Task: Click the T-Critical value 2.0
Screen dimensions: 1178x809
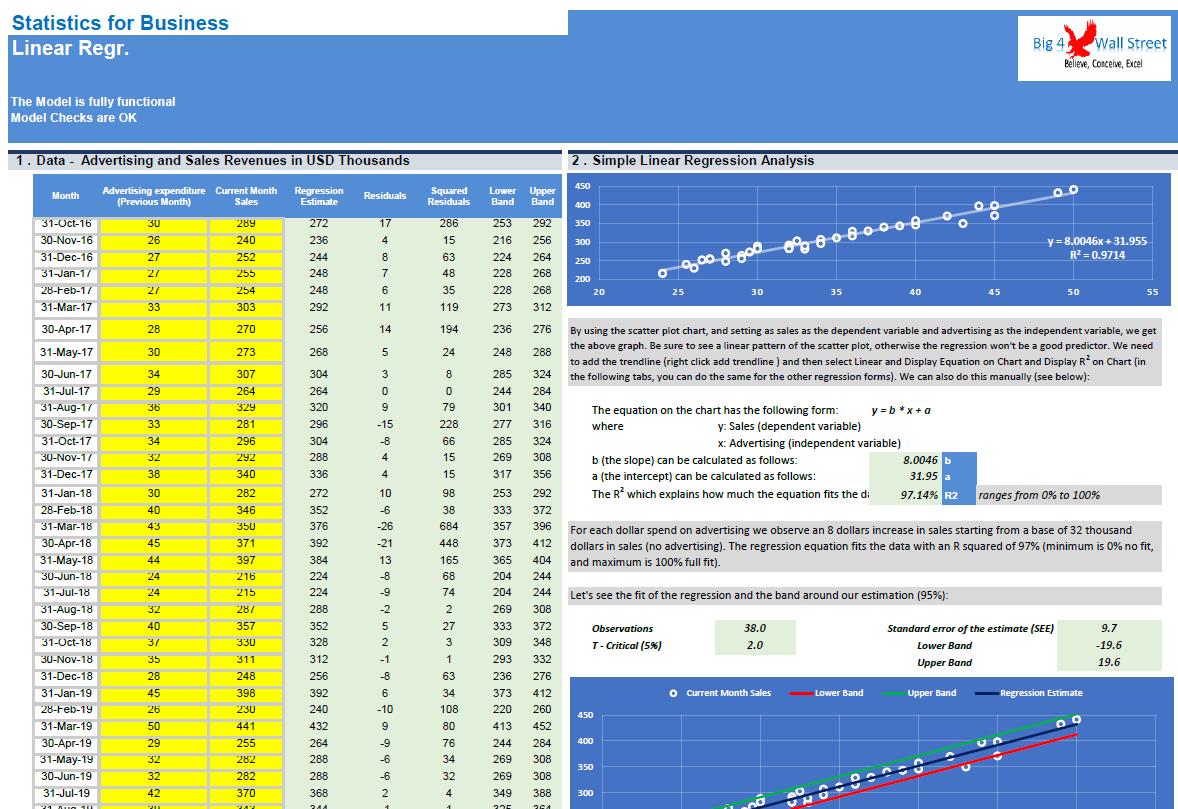Action: click(754, 645)
